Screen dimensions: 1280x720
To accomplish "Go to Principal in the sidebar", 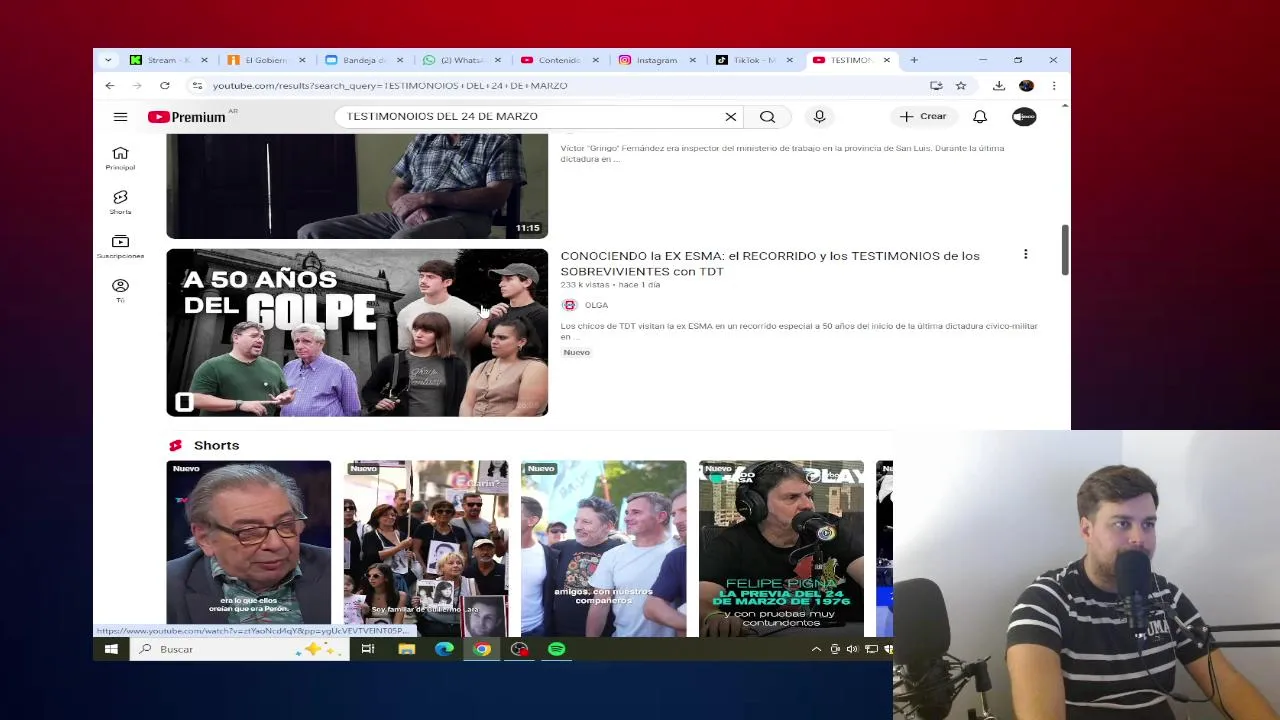I will click(x=120, y=158).
